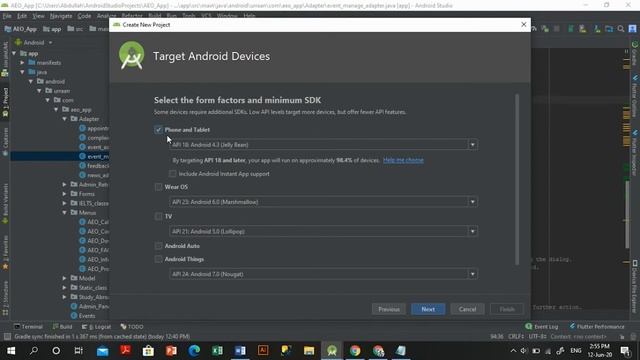
Task: Open the Edit menu
Action: [22, 16]
